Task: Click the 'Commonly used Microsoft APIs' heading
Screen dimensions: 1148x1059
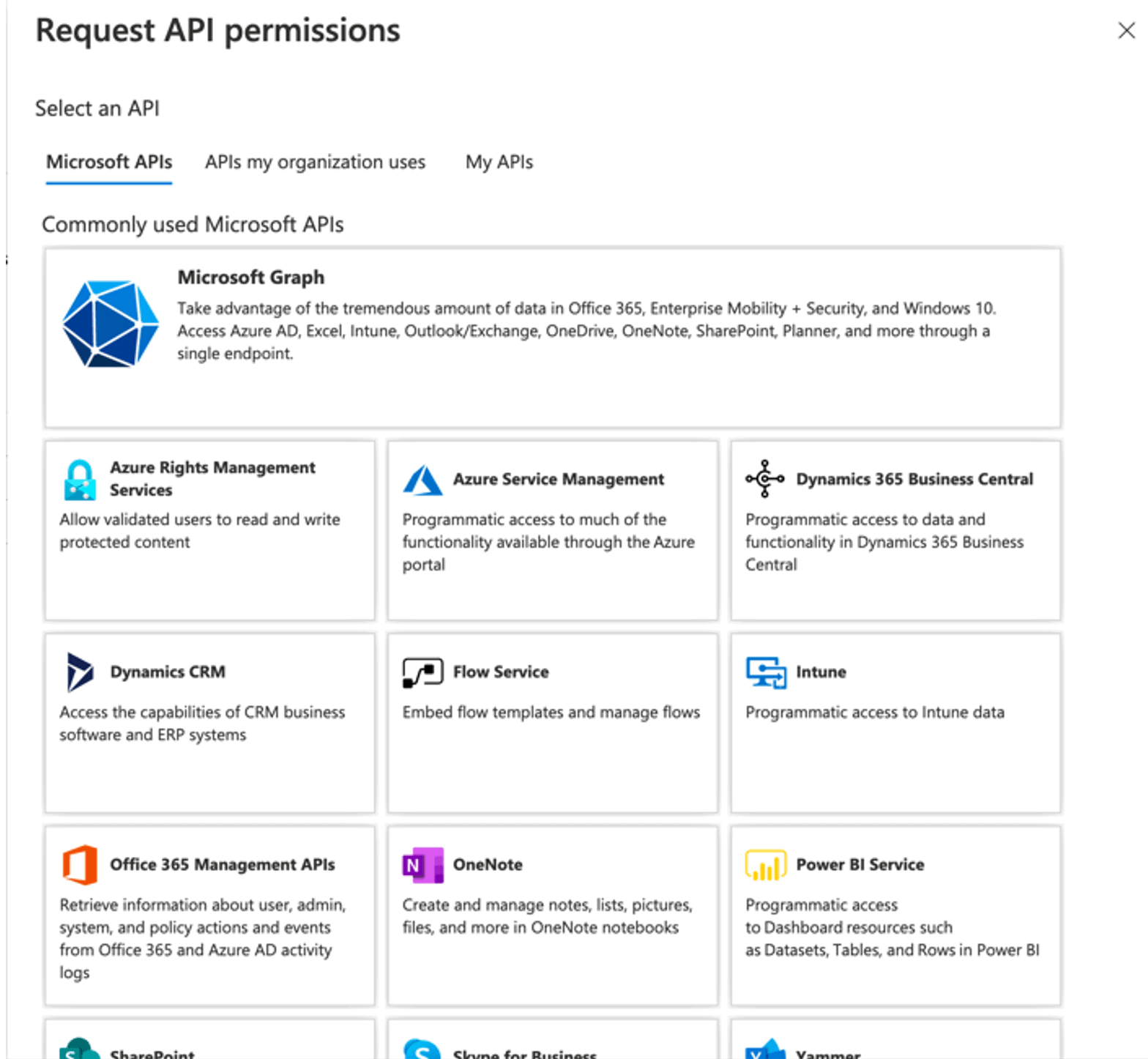Action: point(193,224)
